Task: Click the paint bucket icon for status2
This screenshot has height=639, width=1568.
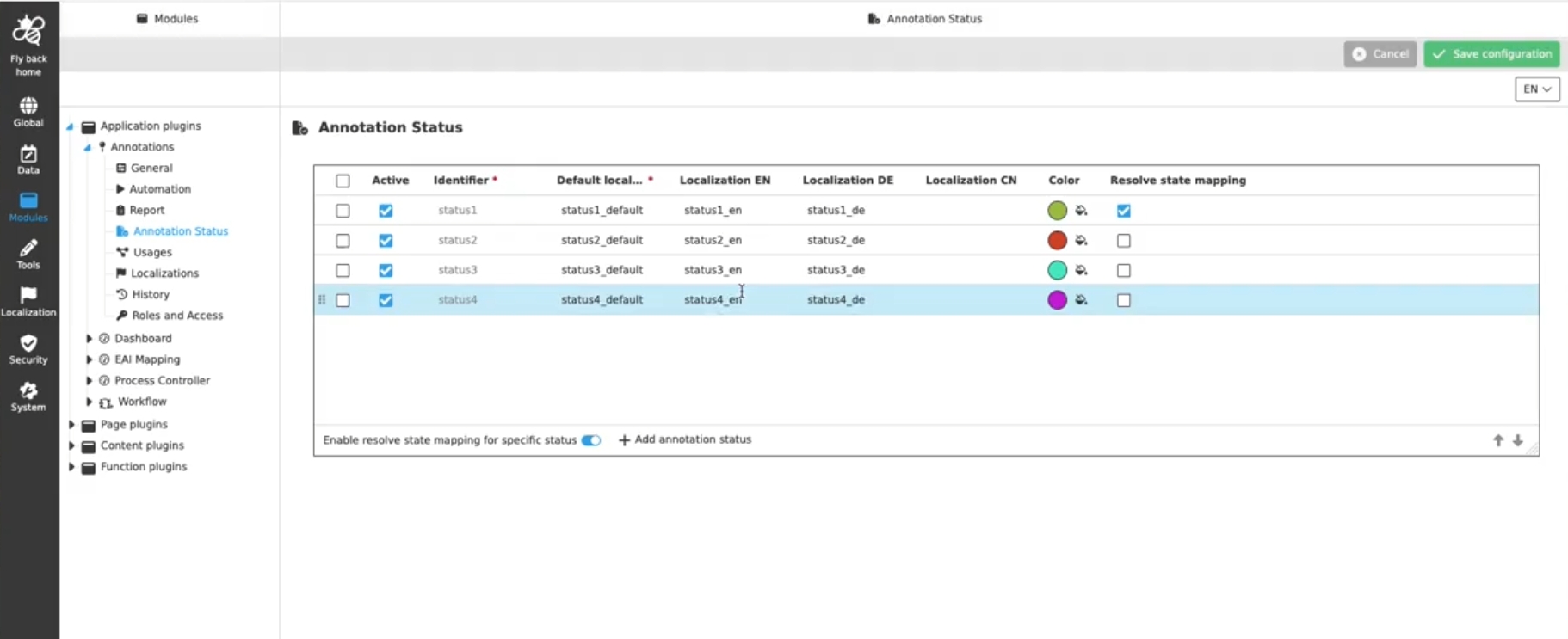Action: pos(1082,241)
